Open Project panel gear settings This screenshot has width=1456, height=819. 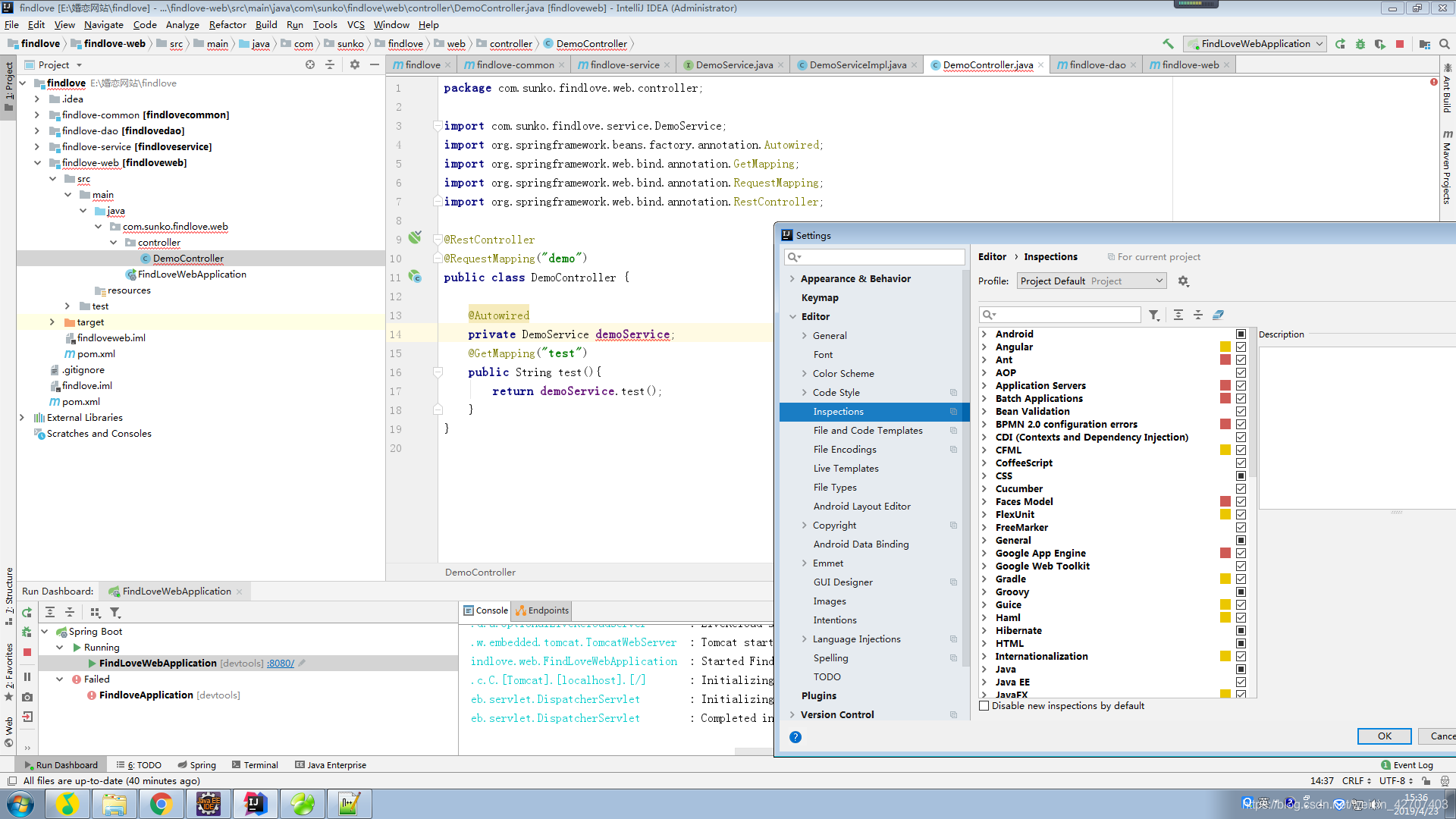(355, 65)
